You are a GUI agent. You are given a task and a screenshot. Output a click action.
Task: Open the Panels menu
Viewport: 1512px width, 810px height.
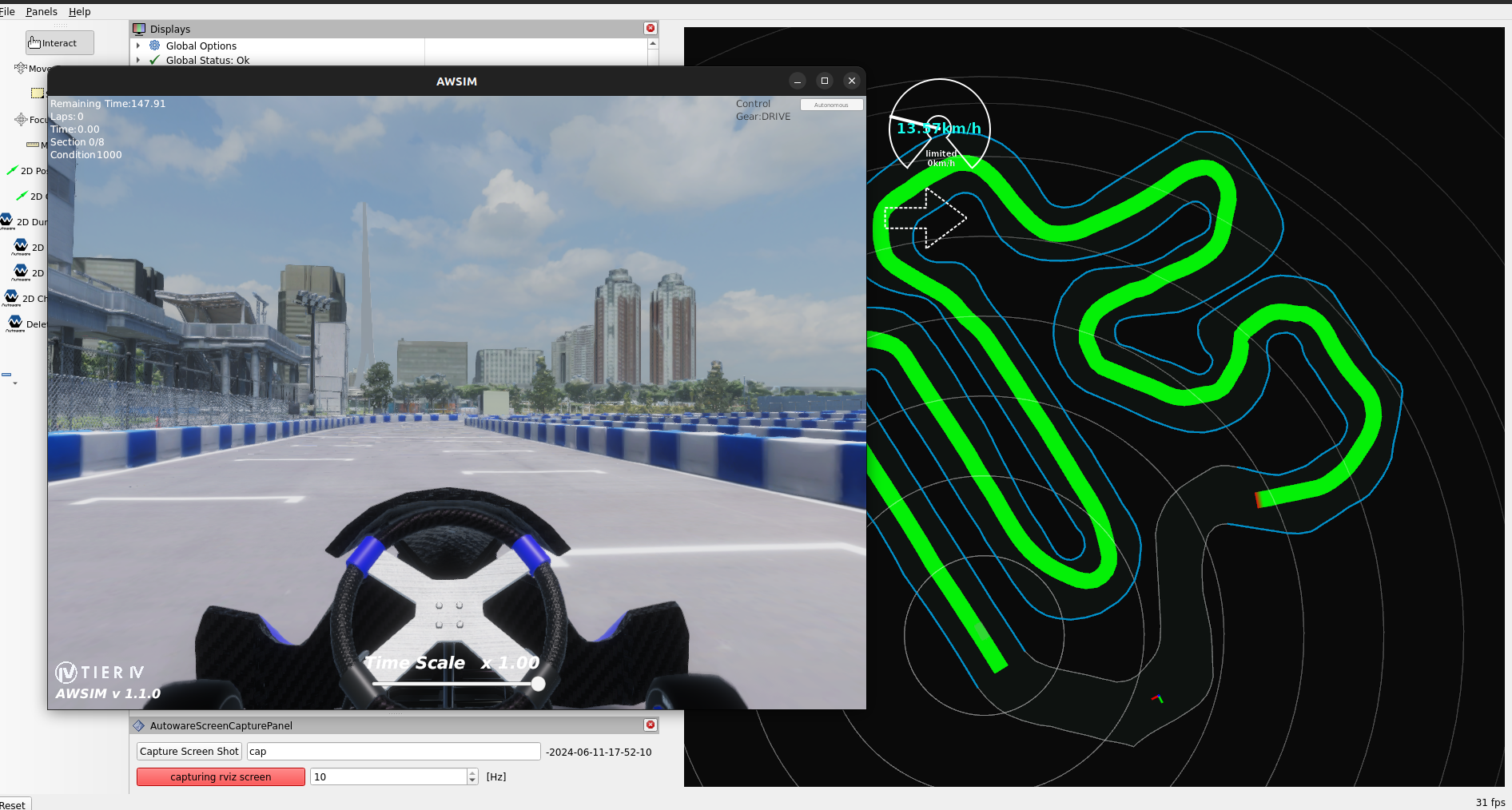click(42, 12)
